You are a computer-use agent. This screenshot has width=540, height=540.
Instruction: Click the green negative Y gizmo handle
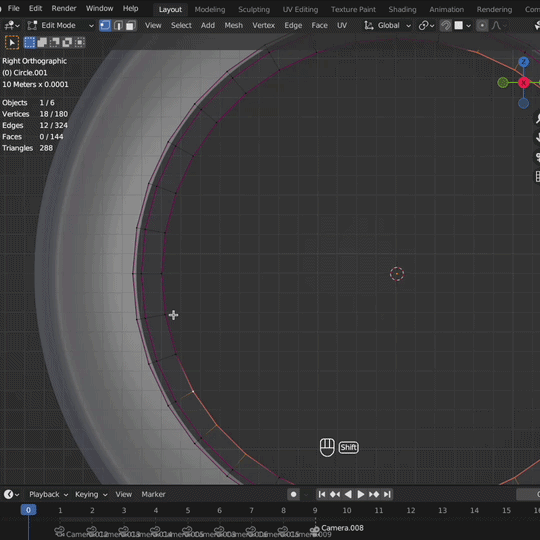[x=503, y=83]
